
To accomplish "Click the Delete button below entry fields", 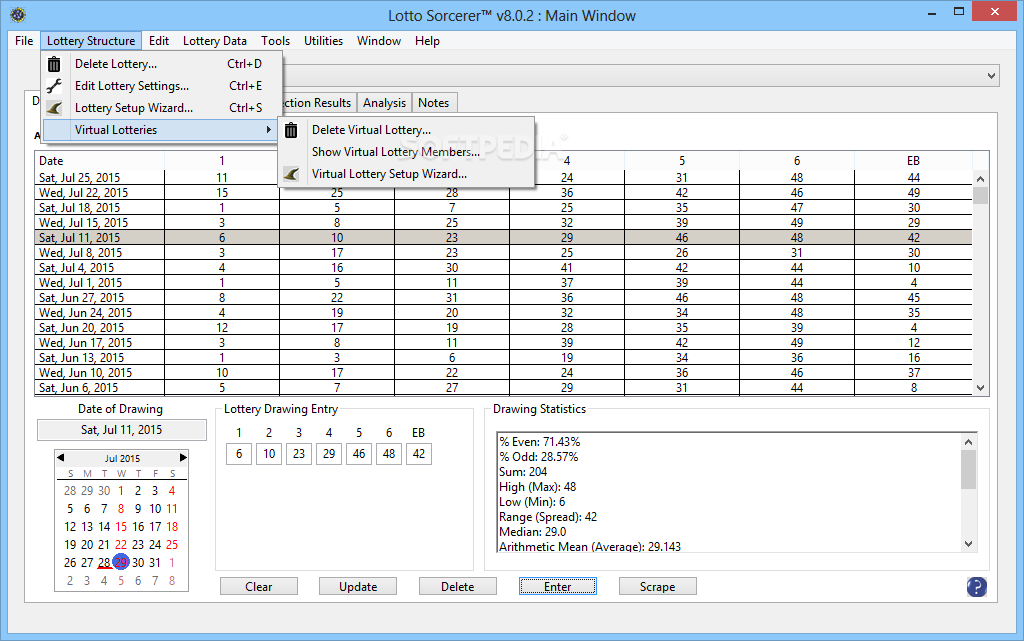I will click(x=458, y=587).
